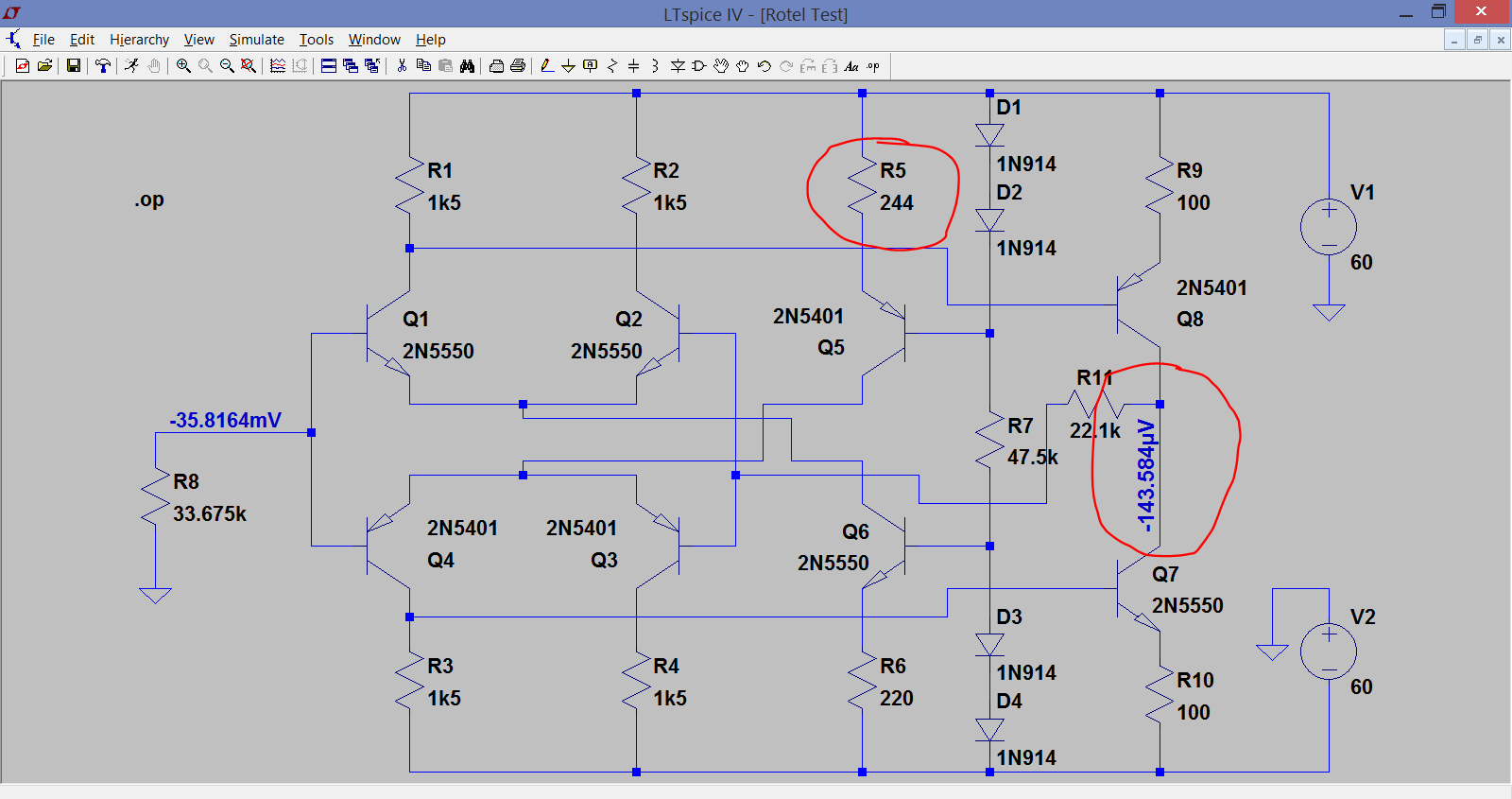Click the SPICE directive .op icon
Viewport: 1512px width, 799px height.
[x=873, y=66]
